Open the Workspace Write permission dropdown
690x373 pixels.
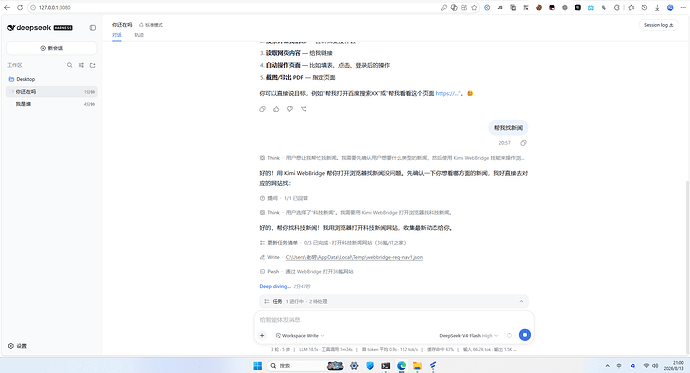(300, 336)
